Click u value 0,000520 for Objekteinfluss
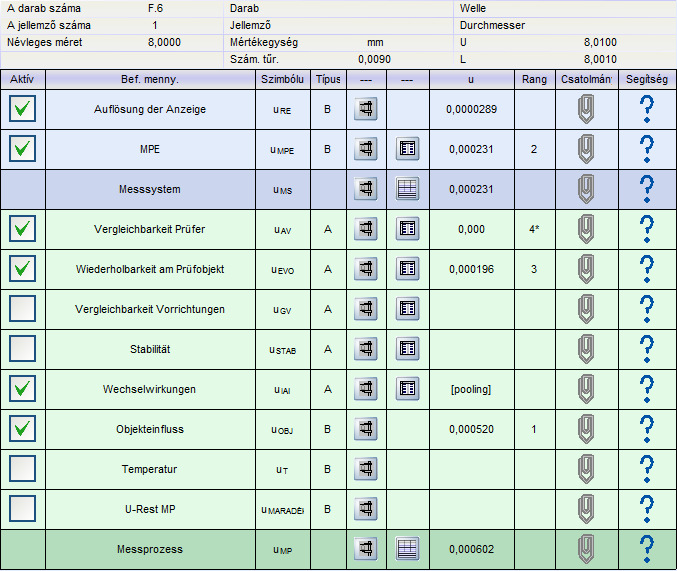This screenshot has width=677, height=571. point(471,429)
